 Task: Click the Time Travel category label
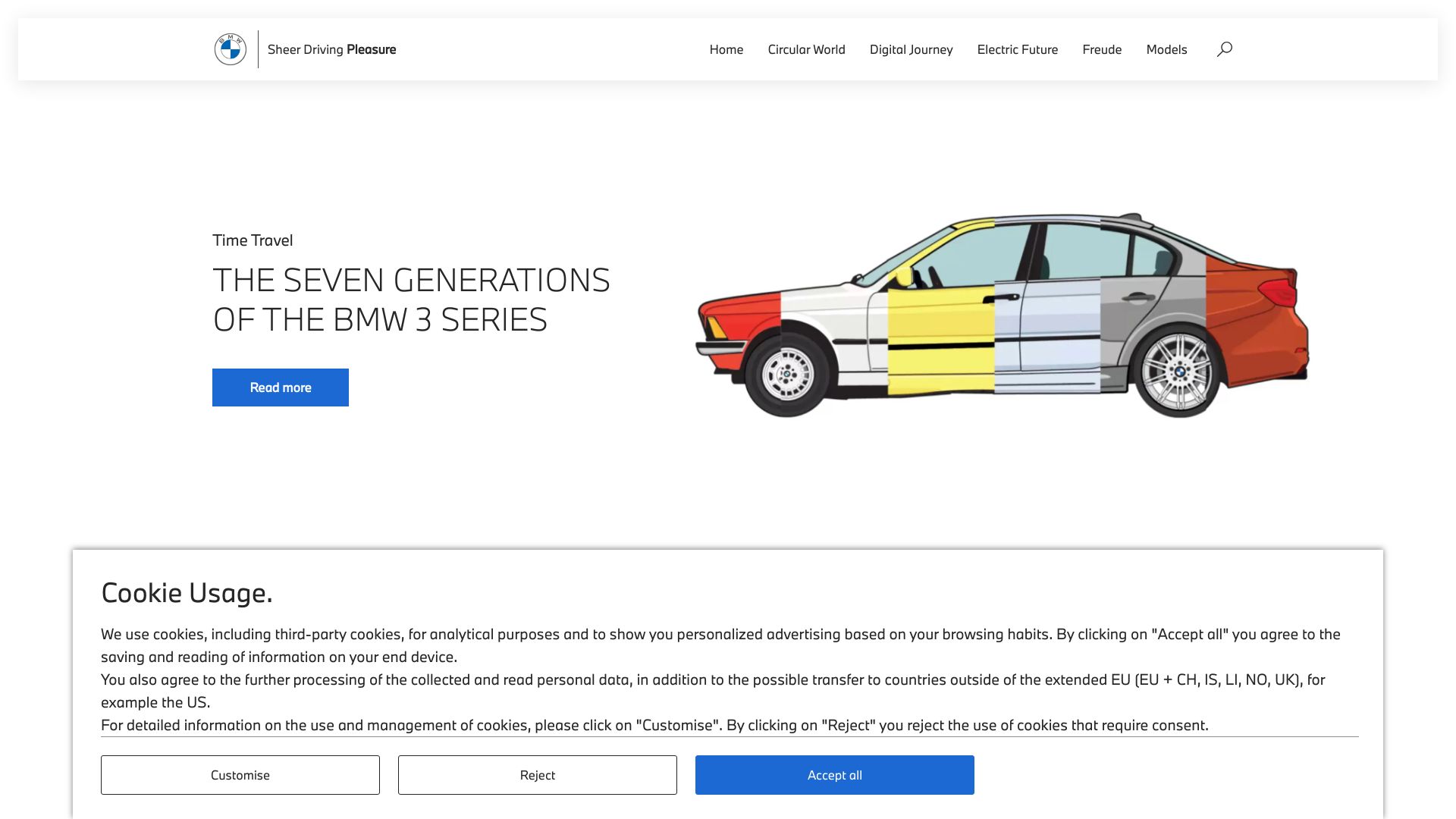(x=253, y=240)
